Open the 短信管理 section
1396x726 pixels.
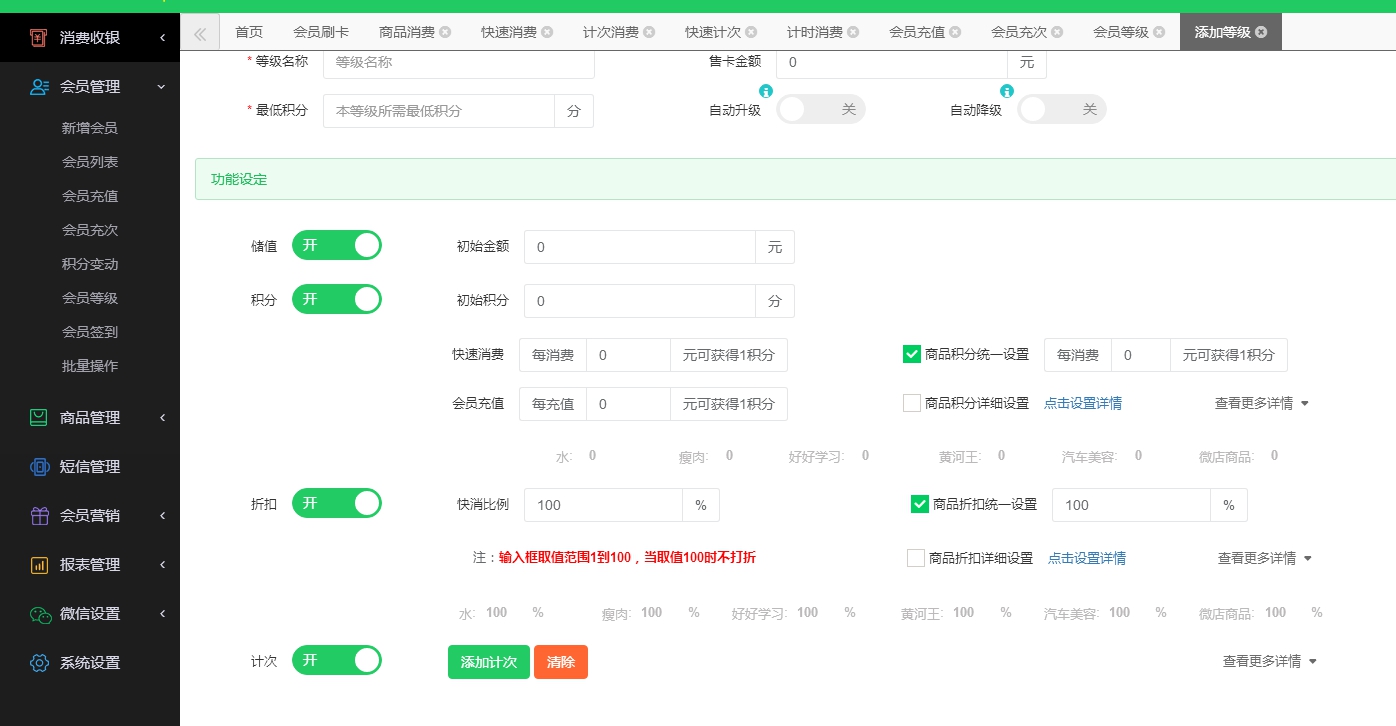click(38, 466)
